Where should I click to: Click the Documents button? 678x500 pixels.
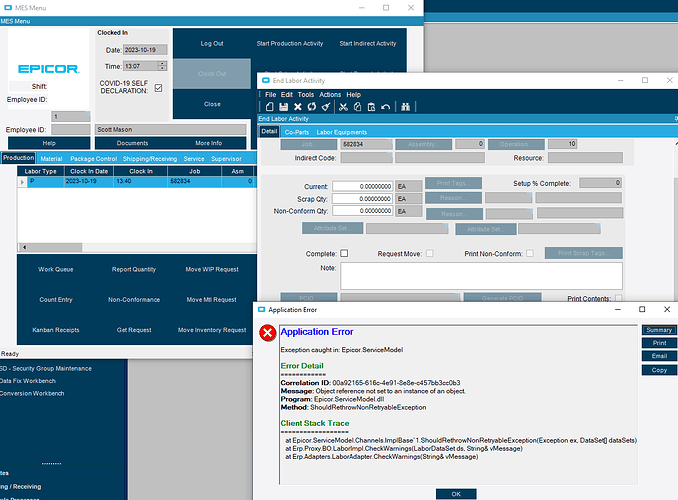(x=132, y=143)
